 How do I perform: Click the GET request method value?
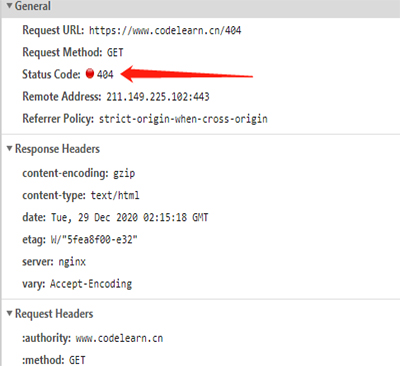click(115, 52)
